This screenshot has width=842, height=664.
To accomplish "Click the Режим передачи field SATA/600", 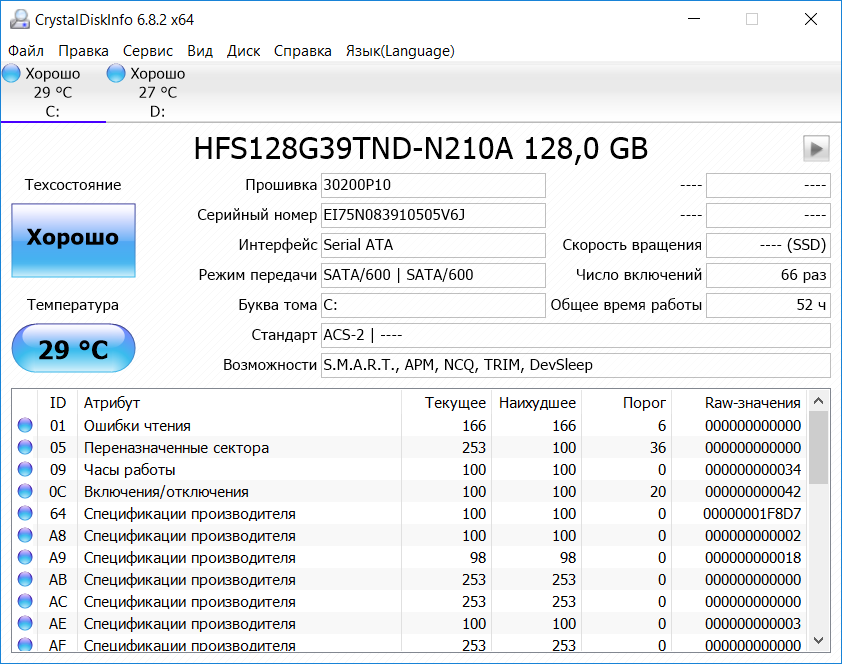I will (433, 275).
